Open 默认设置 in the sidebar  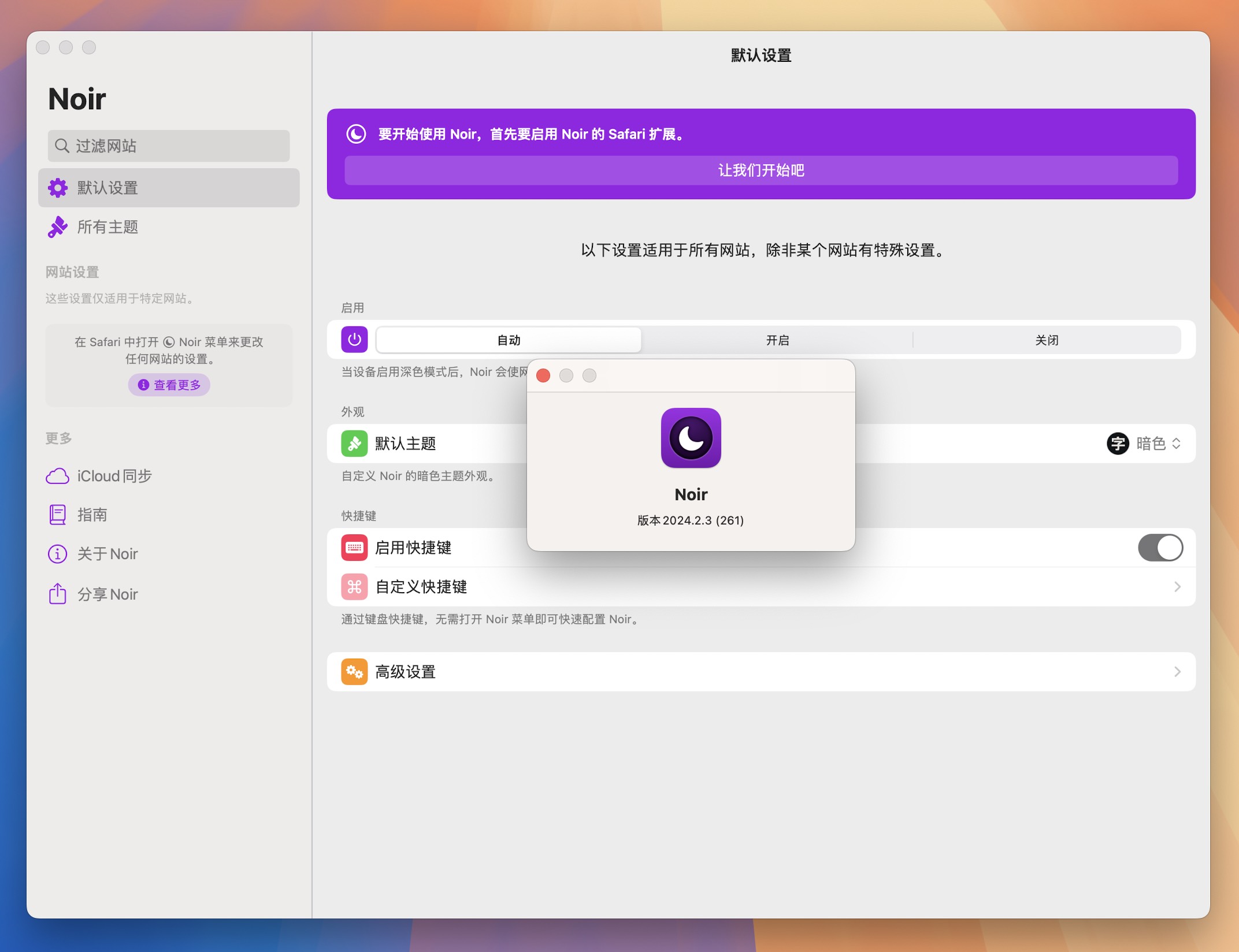pyautogui.click(x=169, y=188)
